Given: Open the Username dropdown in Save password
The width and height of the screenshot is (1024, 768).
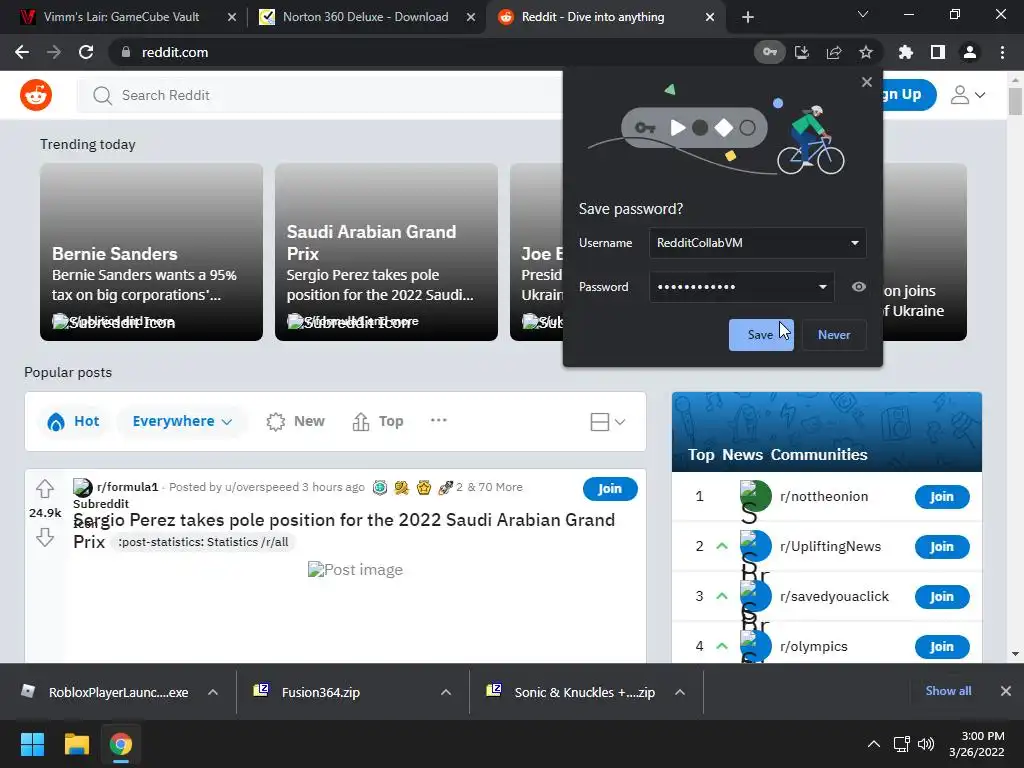Looking at the screenshot, I should (854, 243).
